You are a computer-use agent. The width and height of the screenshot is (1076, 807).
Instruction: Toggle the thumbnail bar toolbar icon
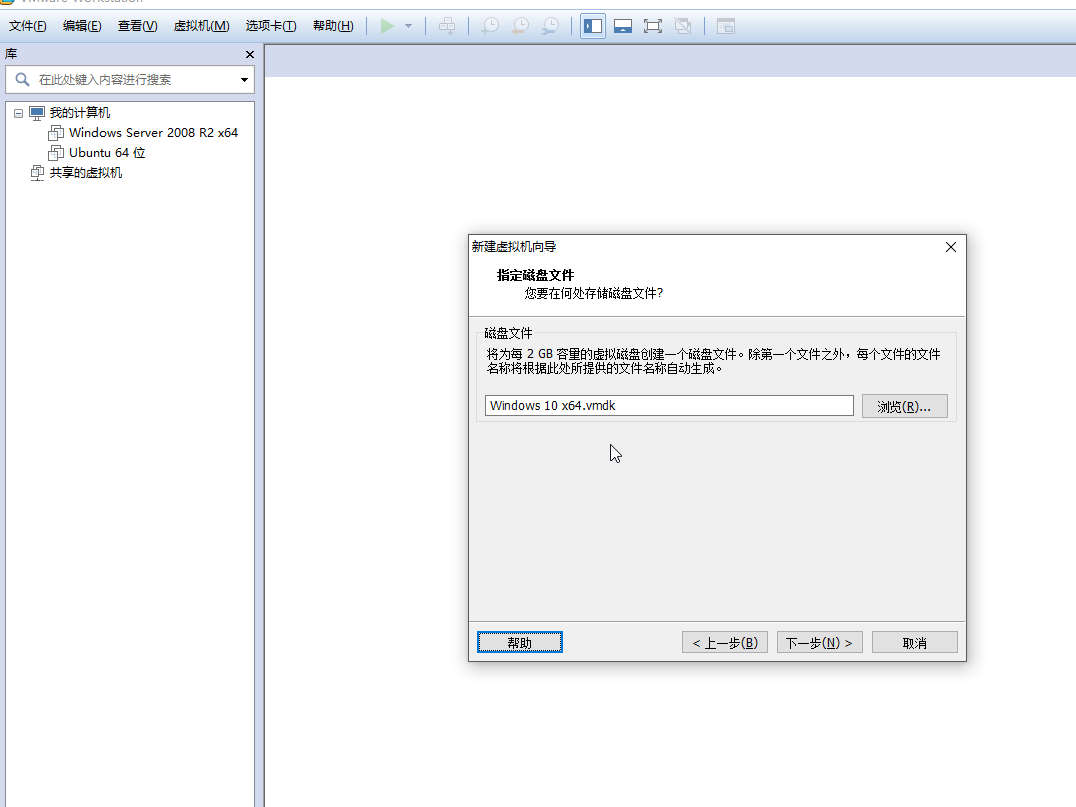click(623, 26)
